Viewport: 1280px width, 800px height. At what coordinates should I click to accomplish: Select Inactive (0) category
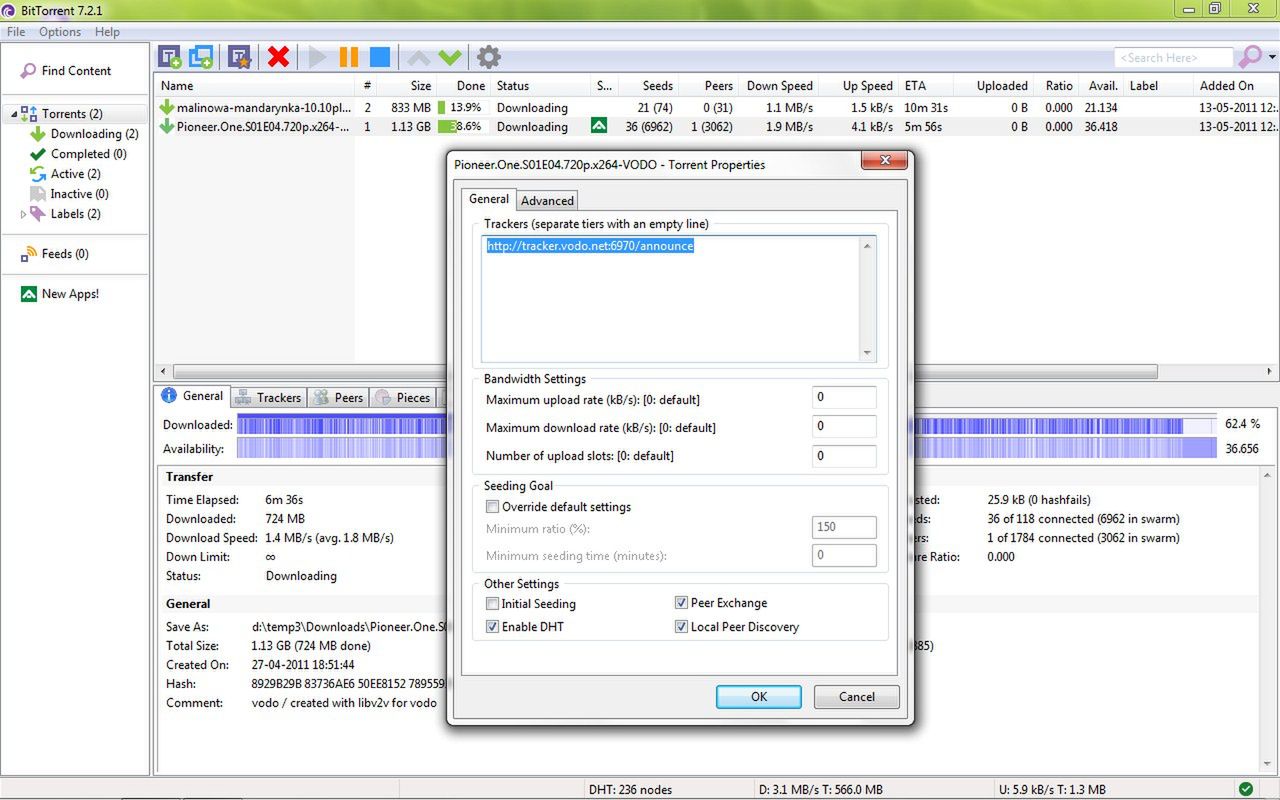(x=69, y=194)
